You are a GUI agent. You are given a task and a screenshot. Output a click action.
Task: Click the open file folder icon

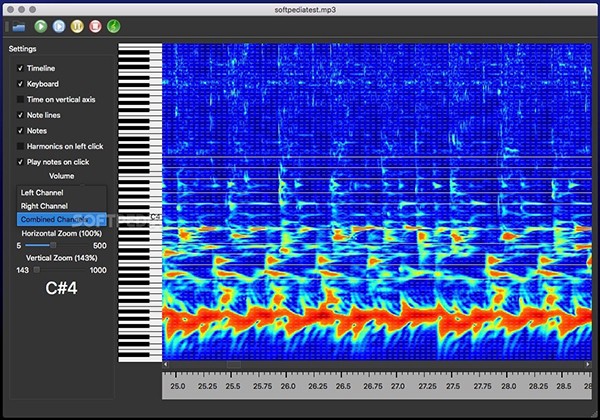20,25
